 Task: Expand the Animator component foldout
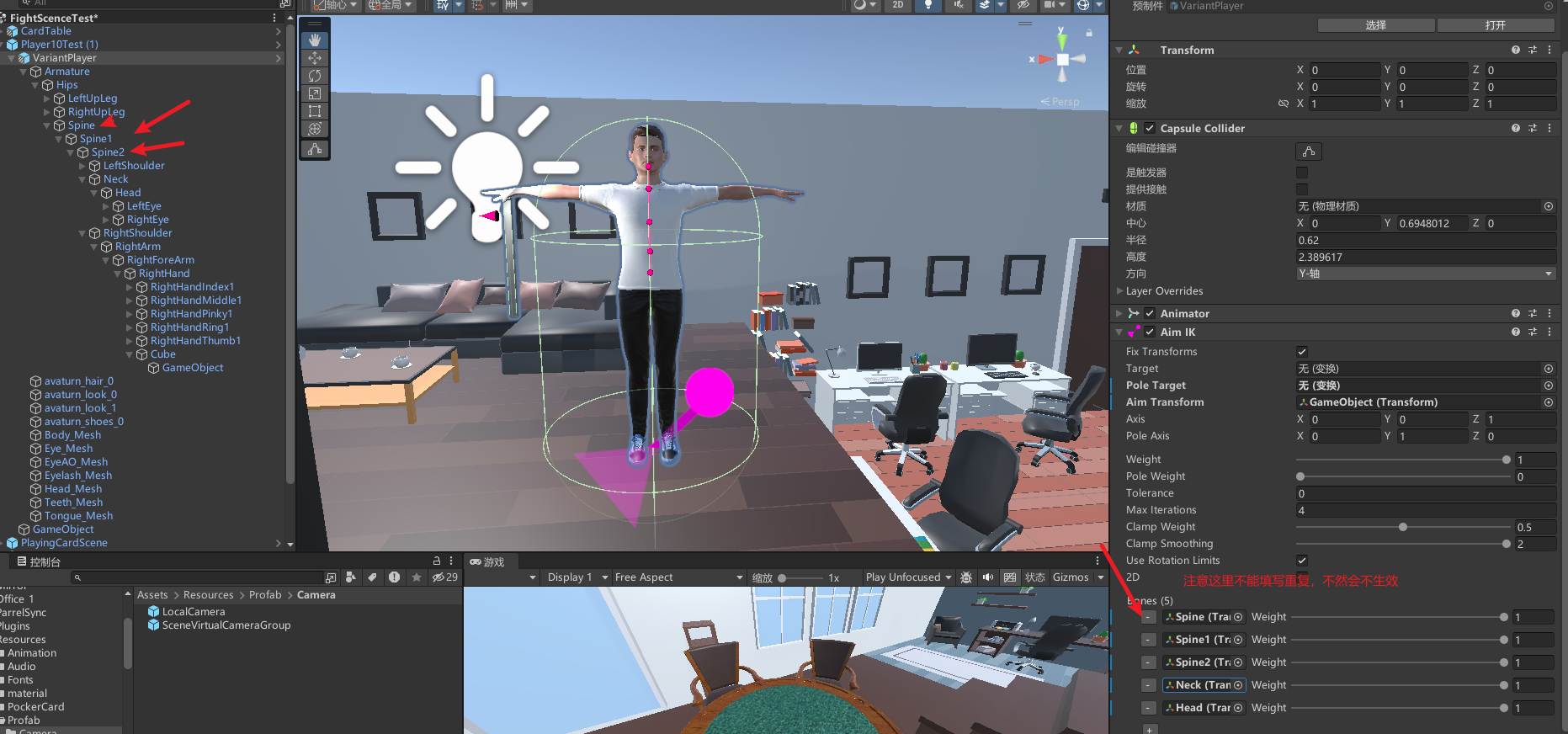(x=1119, y=313)
